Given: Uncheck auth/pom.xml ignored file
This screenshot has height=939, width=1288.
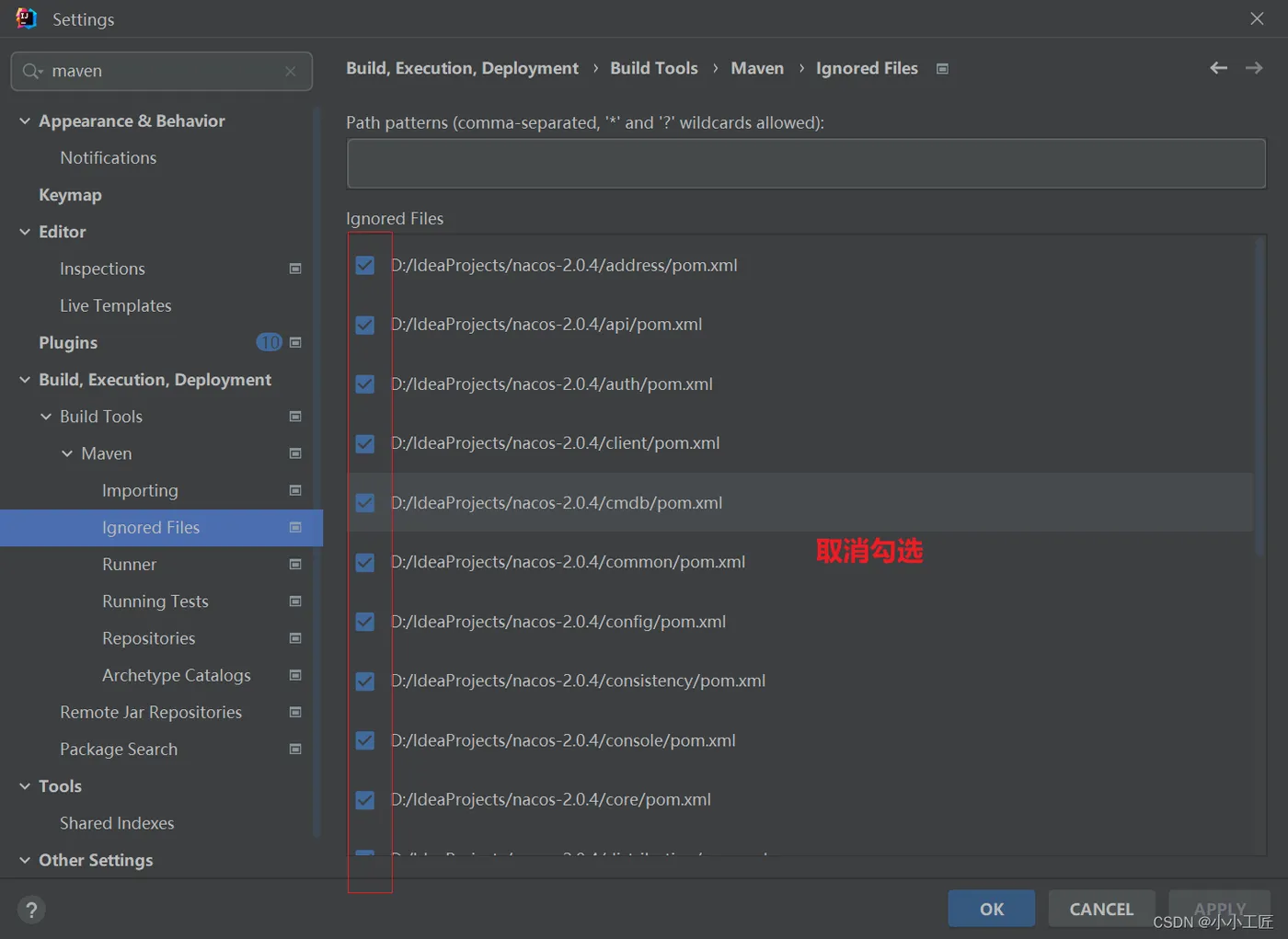Looking at the screenshot, I should click(x=365, y=384).
